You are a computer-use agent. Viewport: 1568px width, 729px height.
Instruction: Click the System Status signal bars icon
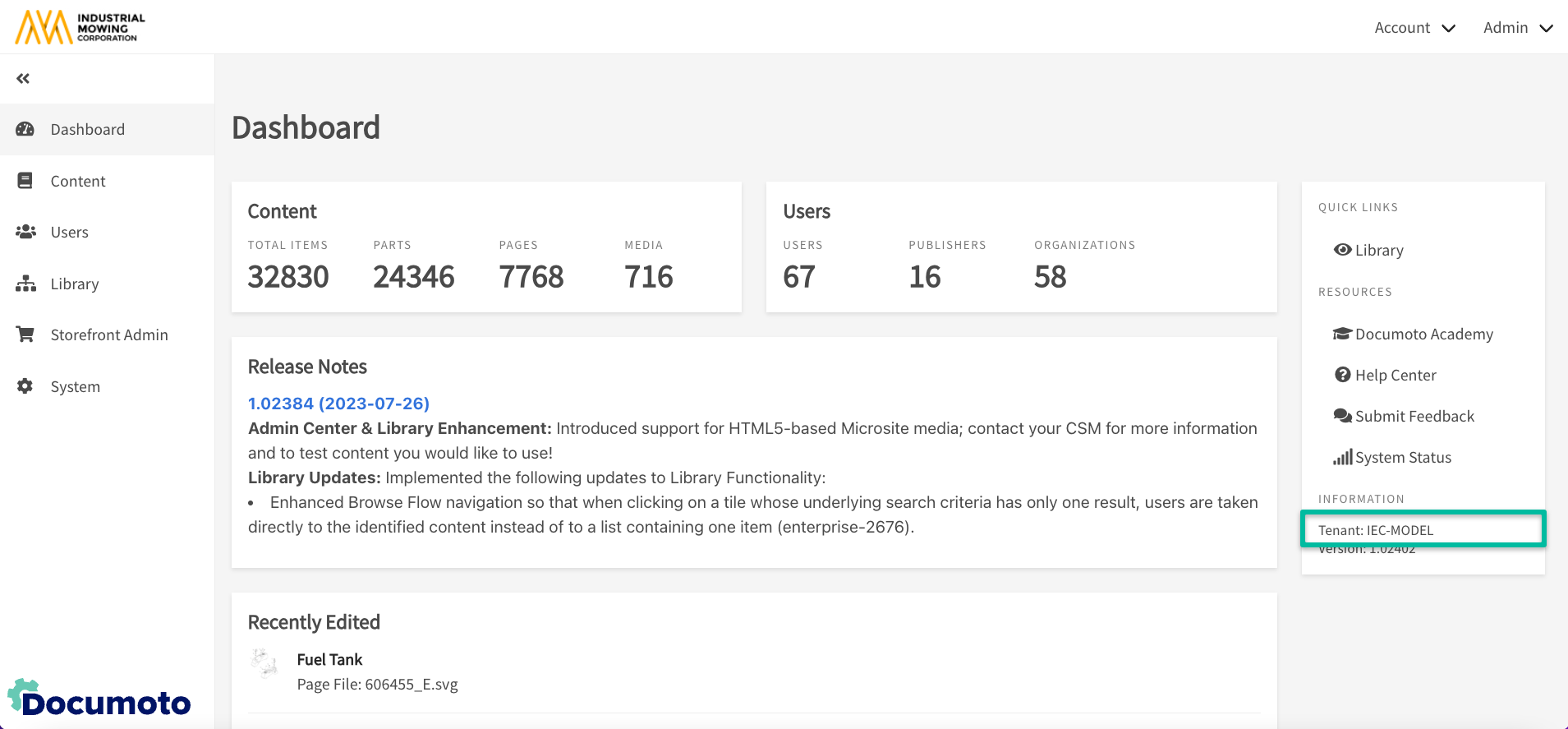[1342, 457]
